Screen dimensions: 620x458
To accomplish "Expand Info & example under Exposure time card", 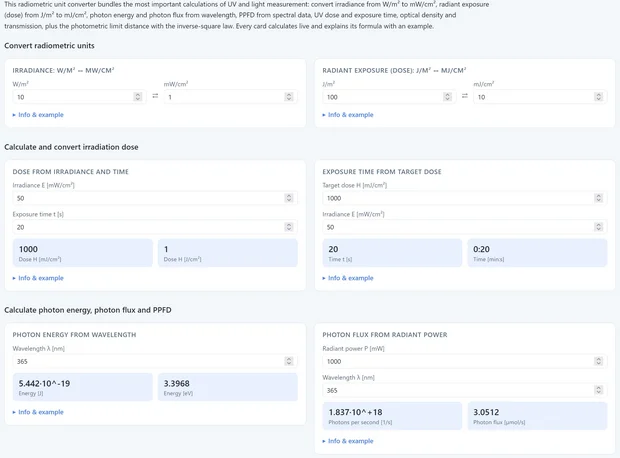I will point(348,278).
